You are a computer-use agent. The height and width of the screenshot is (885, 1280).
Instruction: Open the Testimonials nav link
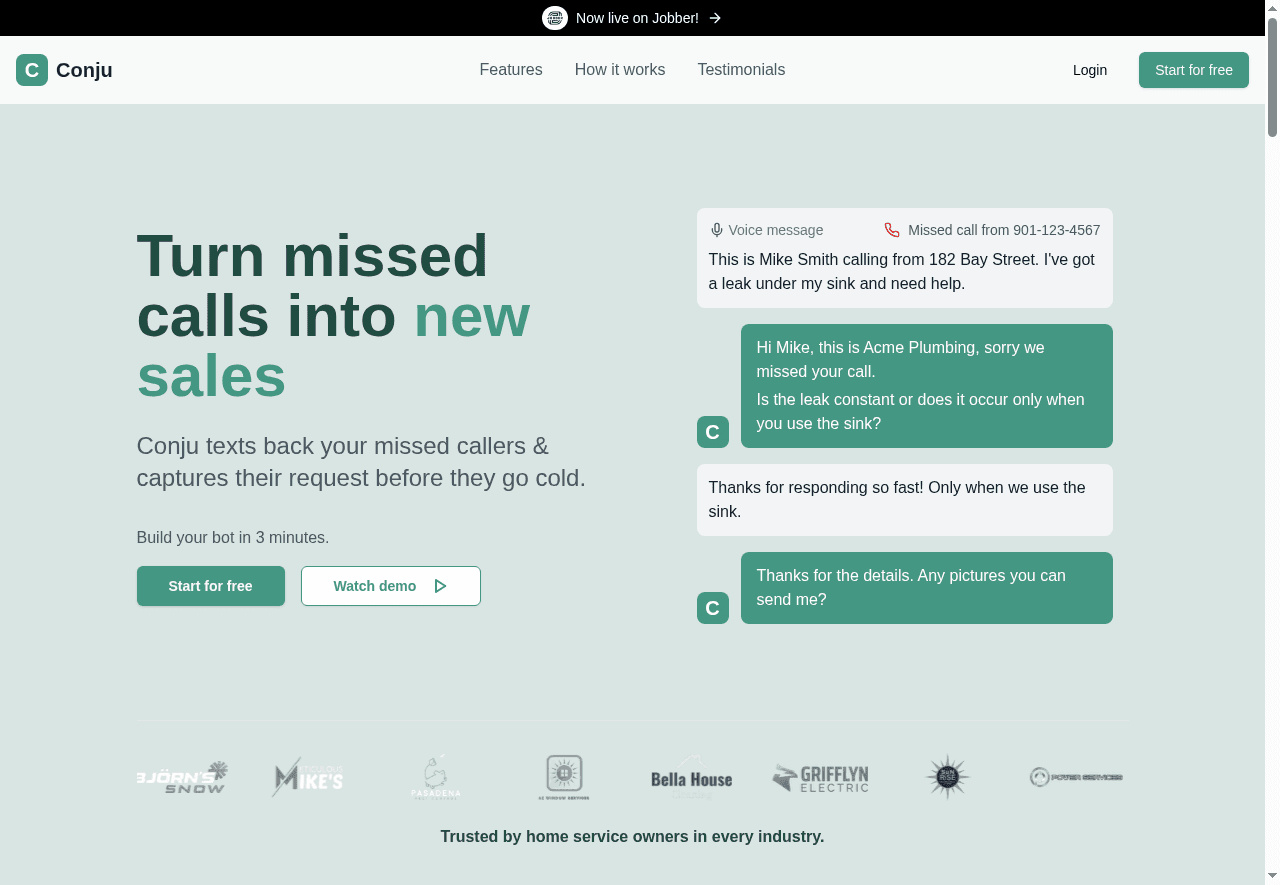741,70
